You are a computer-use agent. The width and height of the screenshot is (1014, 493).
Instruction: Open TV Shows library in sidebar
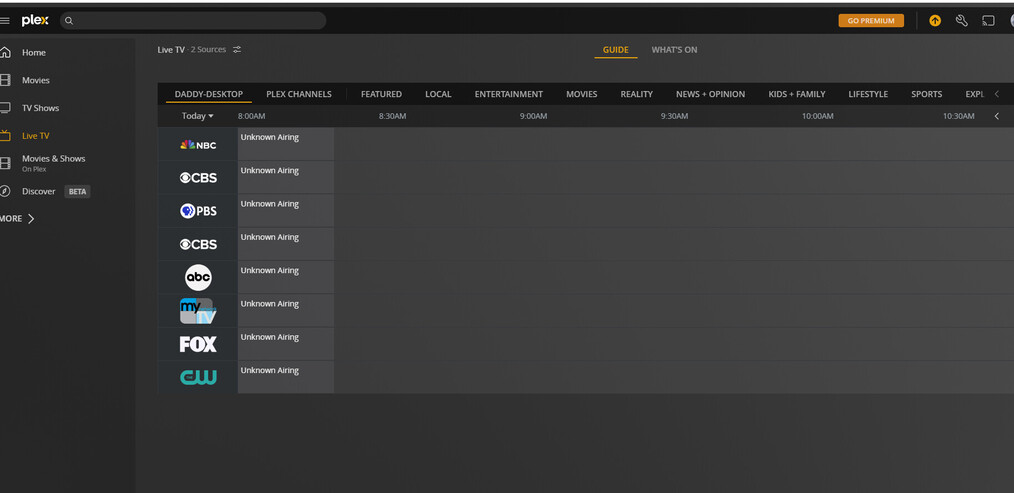[x=40, y=108]
